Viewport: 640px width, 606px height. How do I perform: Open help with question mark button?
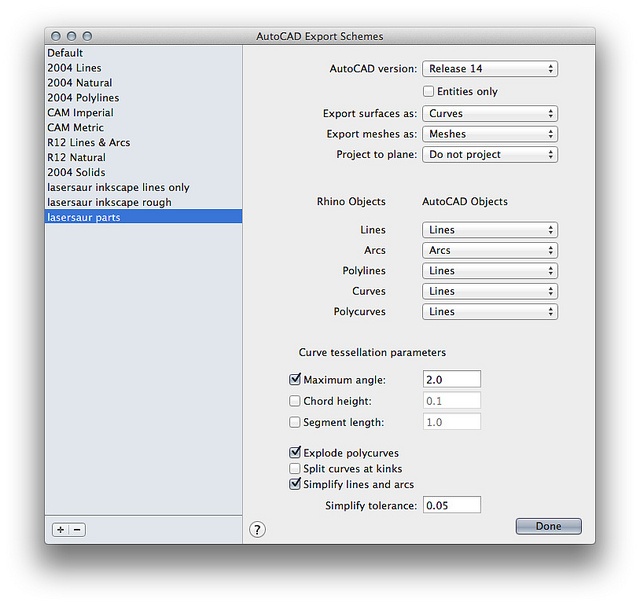coord(257,529)
